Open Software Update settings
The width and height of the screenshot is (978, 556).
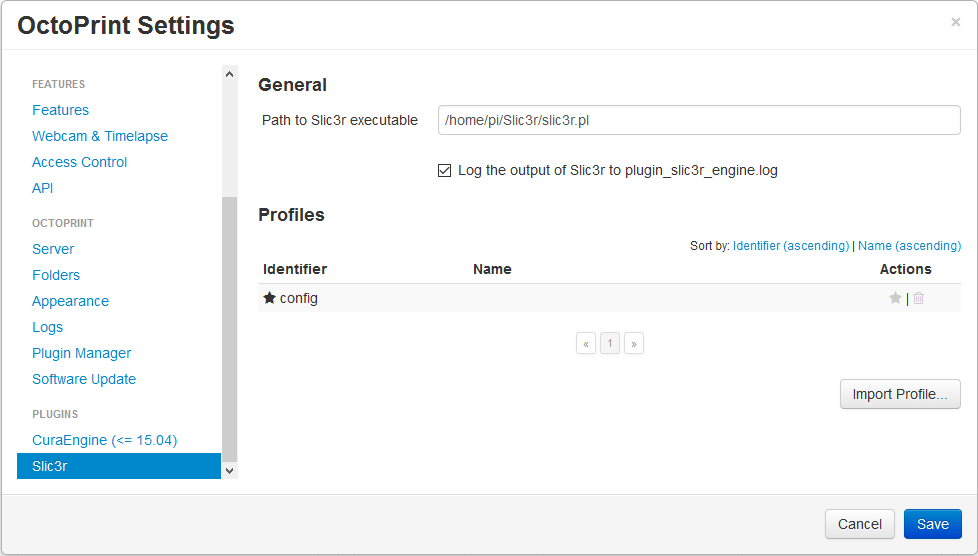tap(84, 379)
